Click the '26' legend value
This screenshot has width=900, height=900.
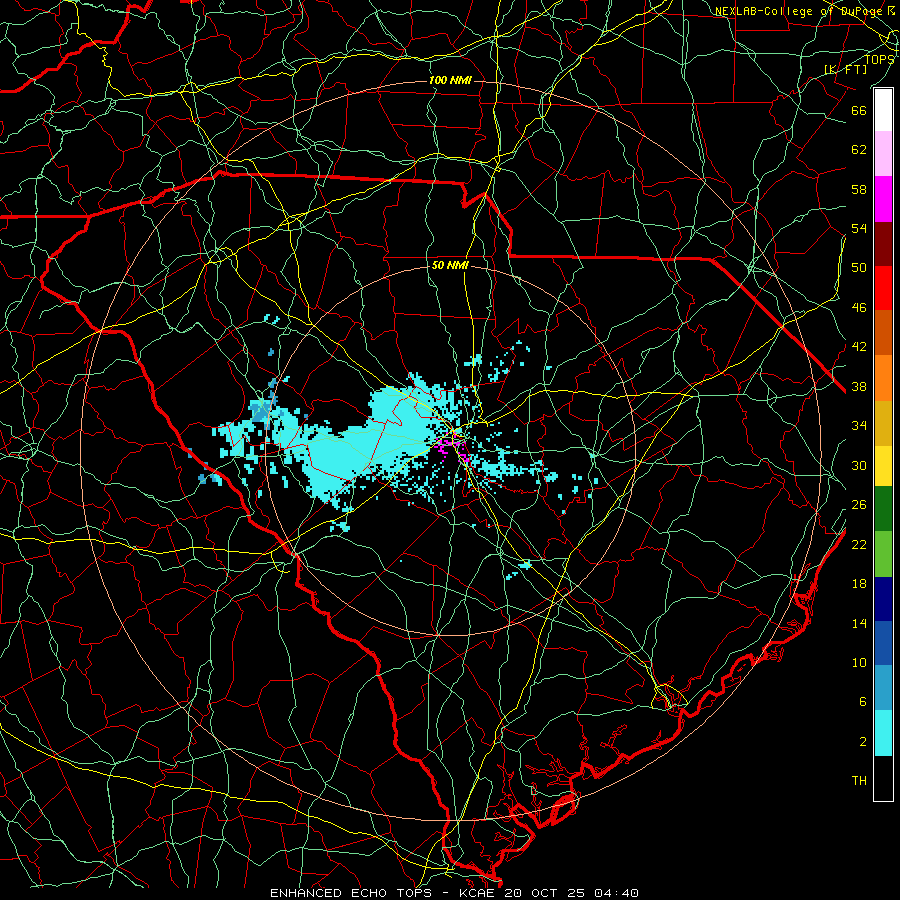(x=859, y=505)
